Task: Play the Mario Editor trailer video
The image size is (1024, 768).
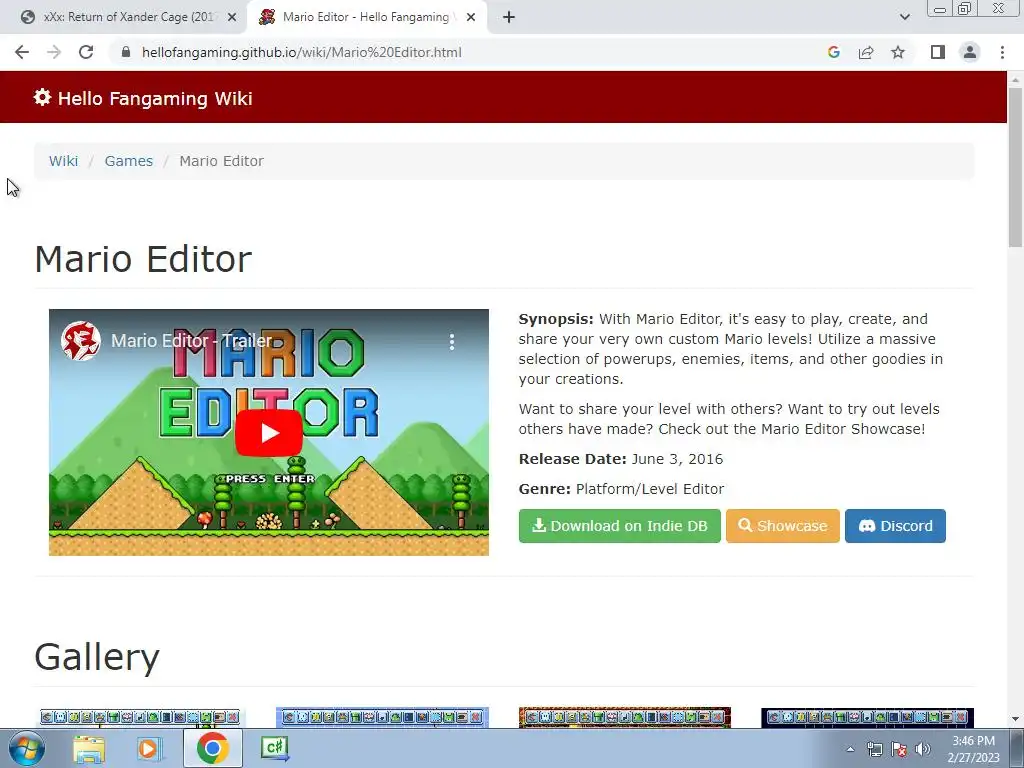Action: (268, 433)
